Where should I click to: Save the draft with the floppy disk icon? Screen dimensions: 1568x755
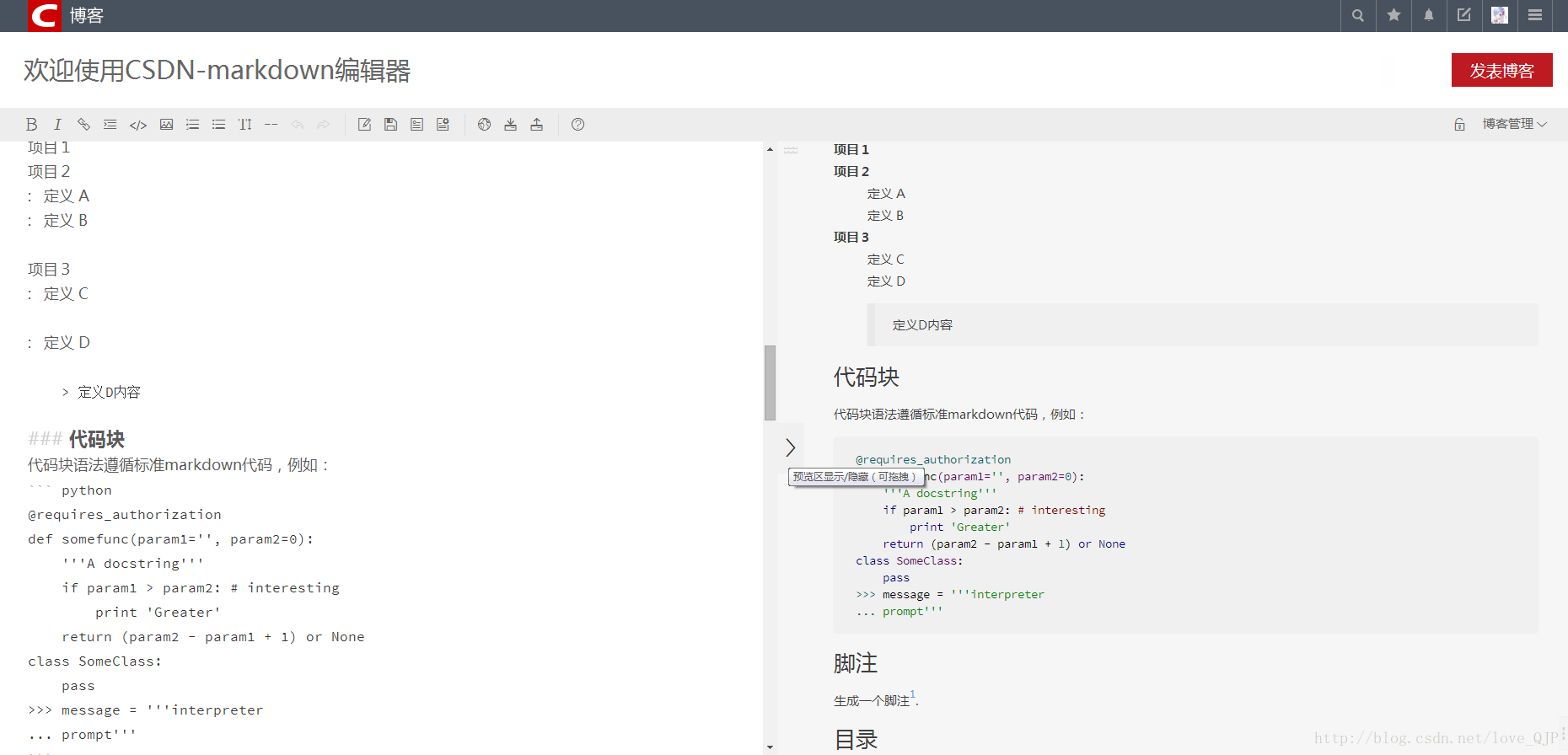[x=390, y=125]
